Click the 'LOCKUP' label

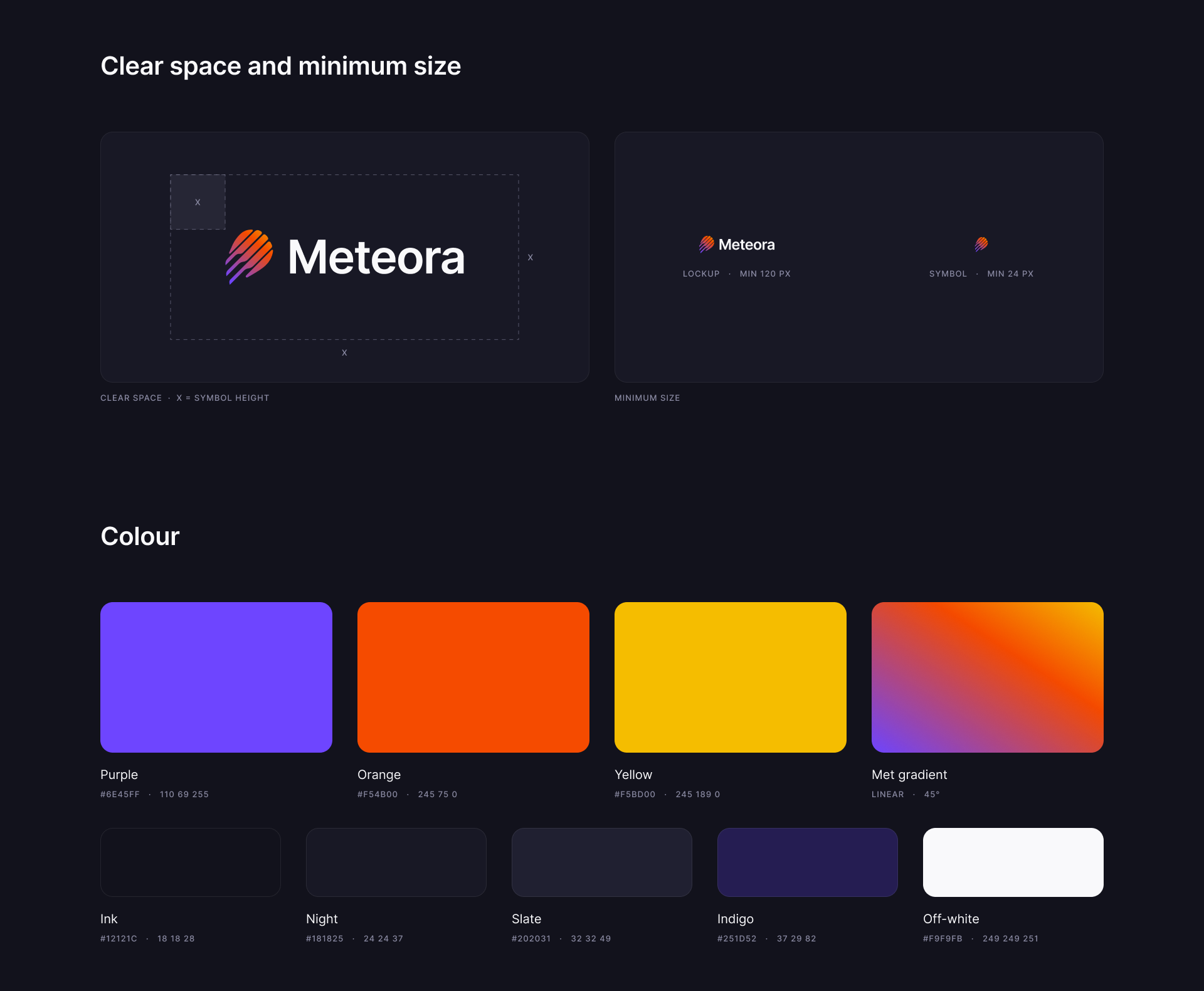[701, 273]
